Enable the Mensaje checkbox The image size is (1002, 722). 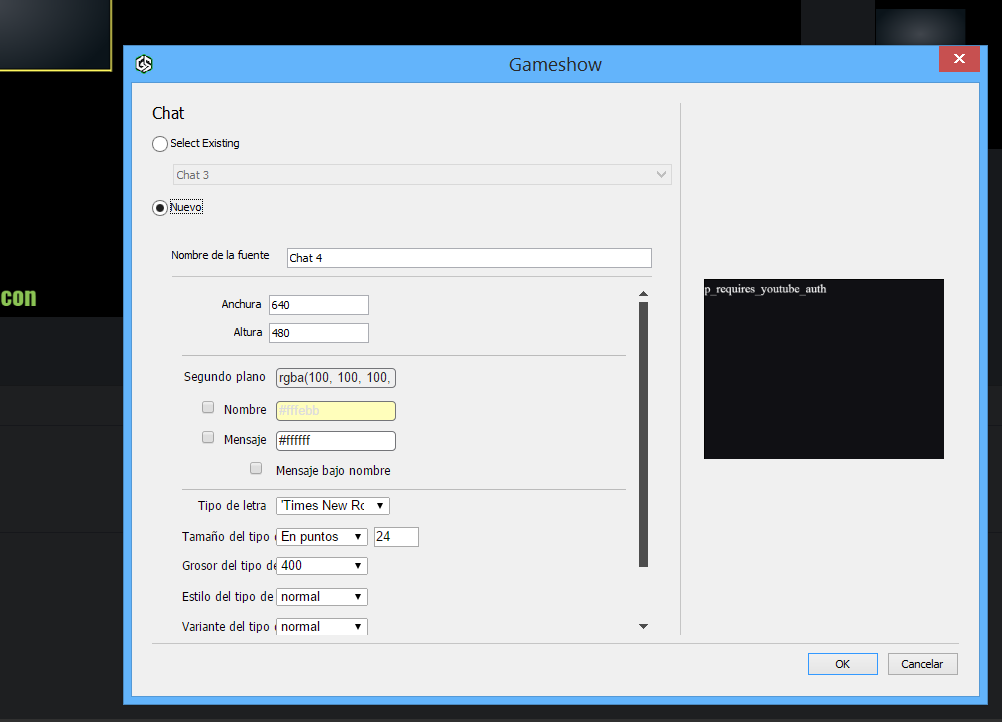point(208,437)
